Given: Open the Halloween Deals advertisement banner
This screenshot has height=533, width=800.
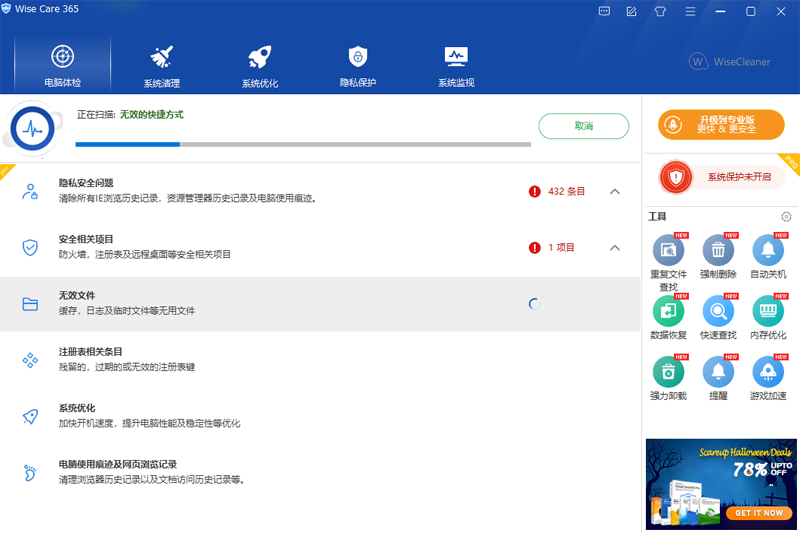Looking at the screenshot, I should click(720, 483).
